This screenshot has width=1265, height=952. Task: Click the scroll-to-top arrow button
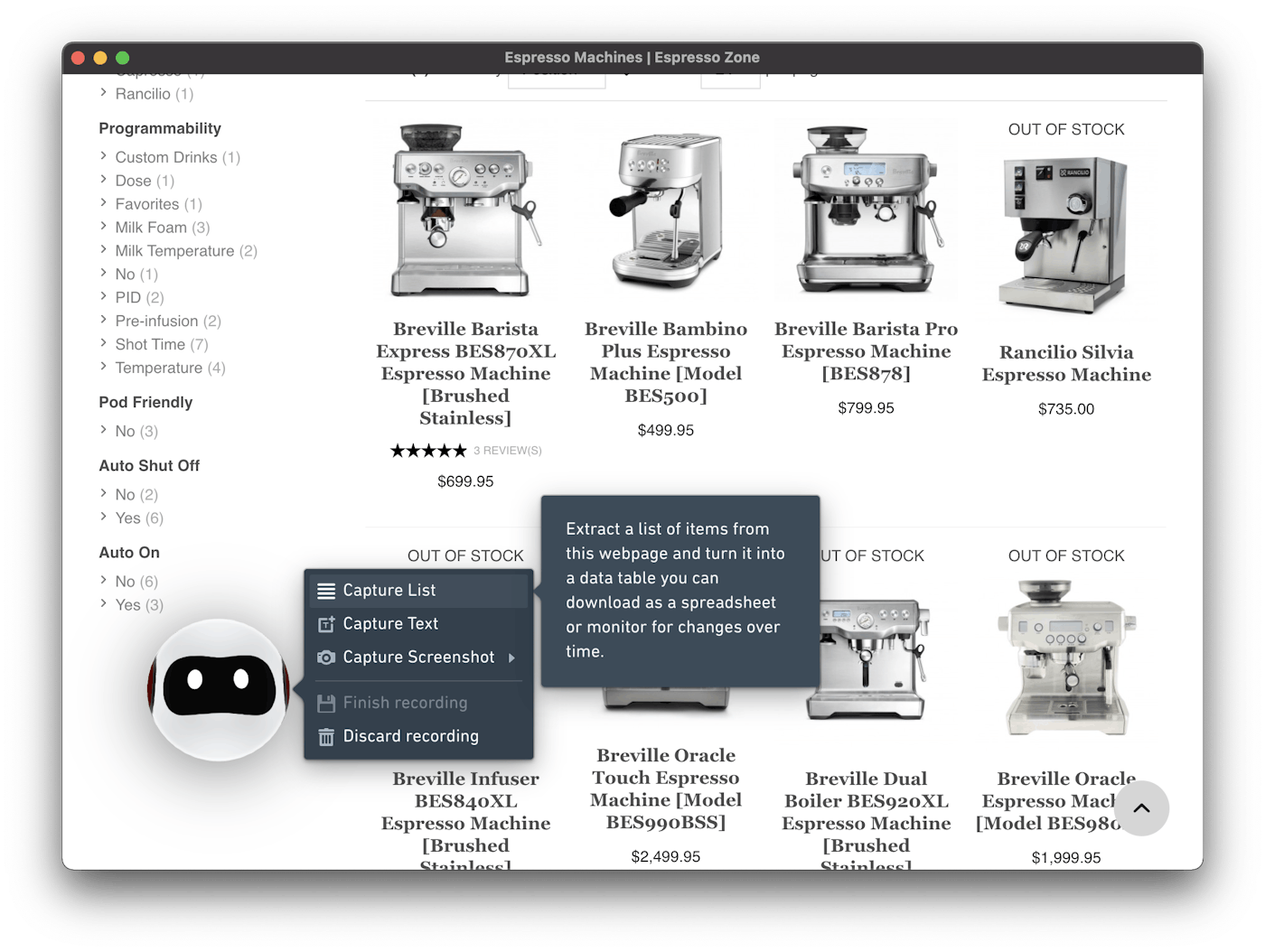tap(1141, 808)
